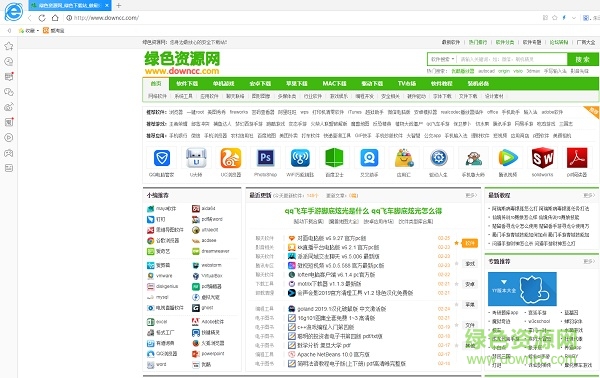Open the UC浏览器 squirrel app icon
Screen dimensions: 600x378
coord(231,158)
